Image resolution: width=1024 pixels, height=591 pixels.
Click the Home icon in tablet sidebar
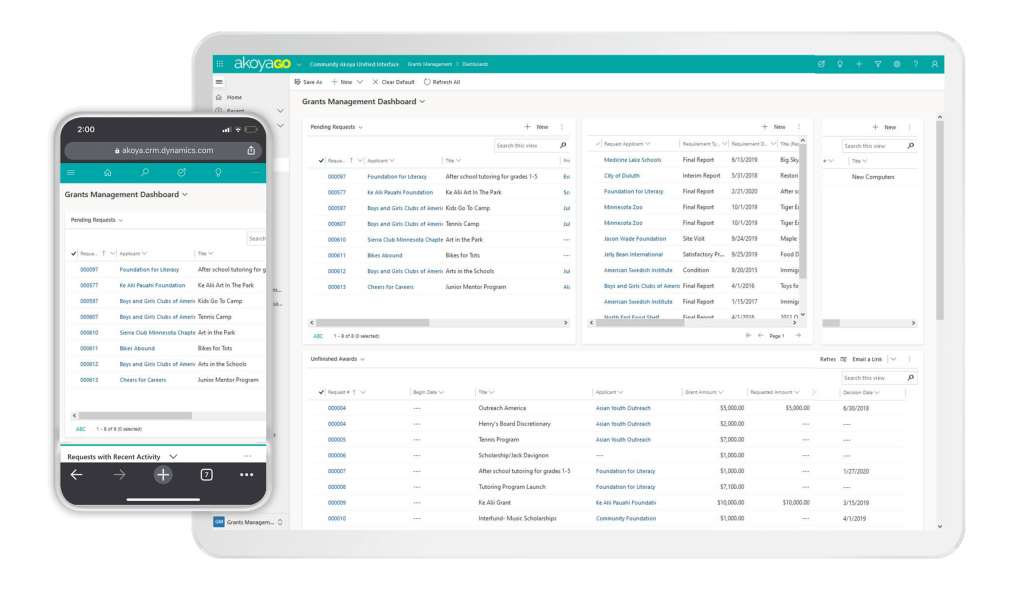tap(219, 97)
